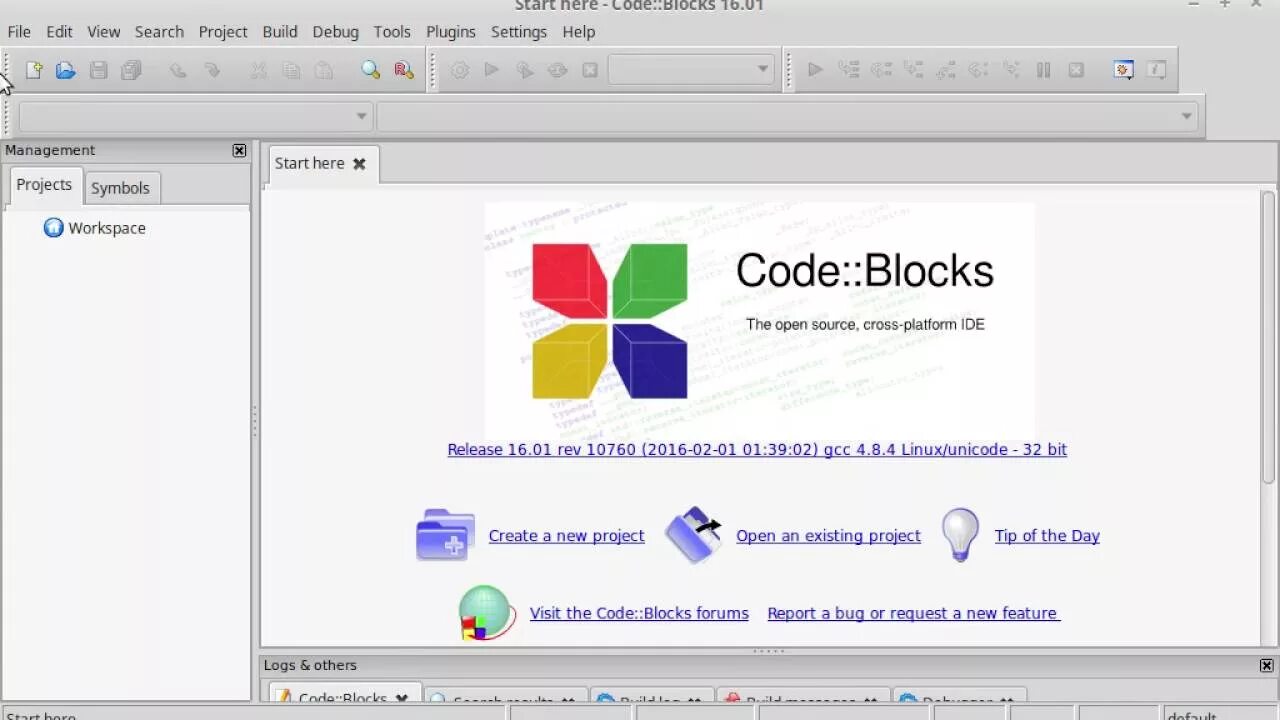Open the Search menu
Image resolution: width=1280 pixels, height=720 pixels.
(159, 32)
